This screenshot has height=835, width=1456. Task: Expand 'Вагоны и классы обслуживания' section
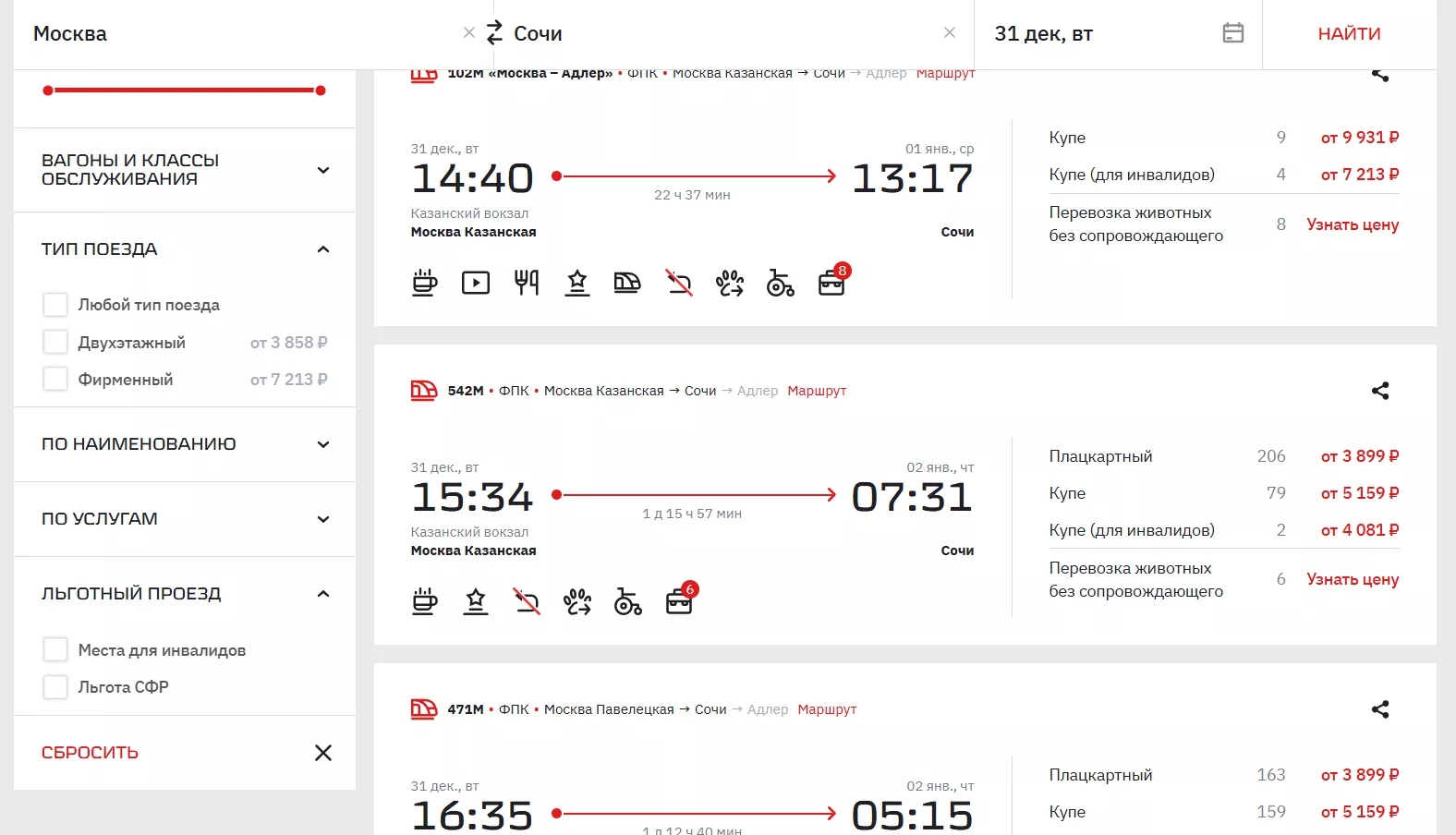pos(322,170)
